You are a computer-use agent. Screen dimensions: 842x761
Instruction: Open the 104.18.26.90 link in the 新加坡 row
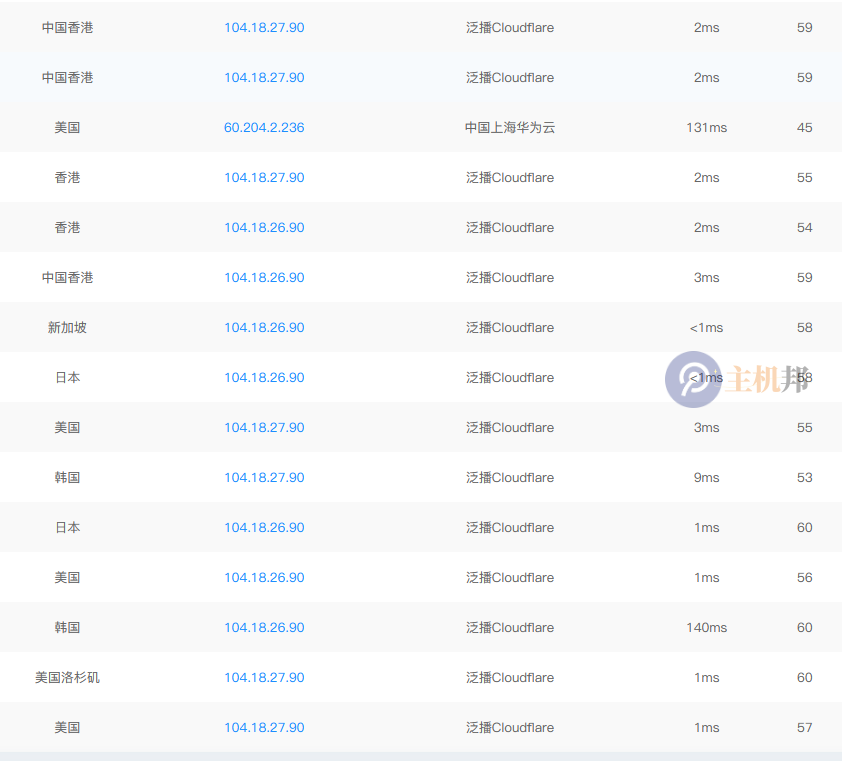point(264,328)
